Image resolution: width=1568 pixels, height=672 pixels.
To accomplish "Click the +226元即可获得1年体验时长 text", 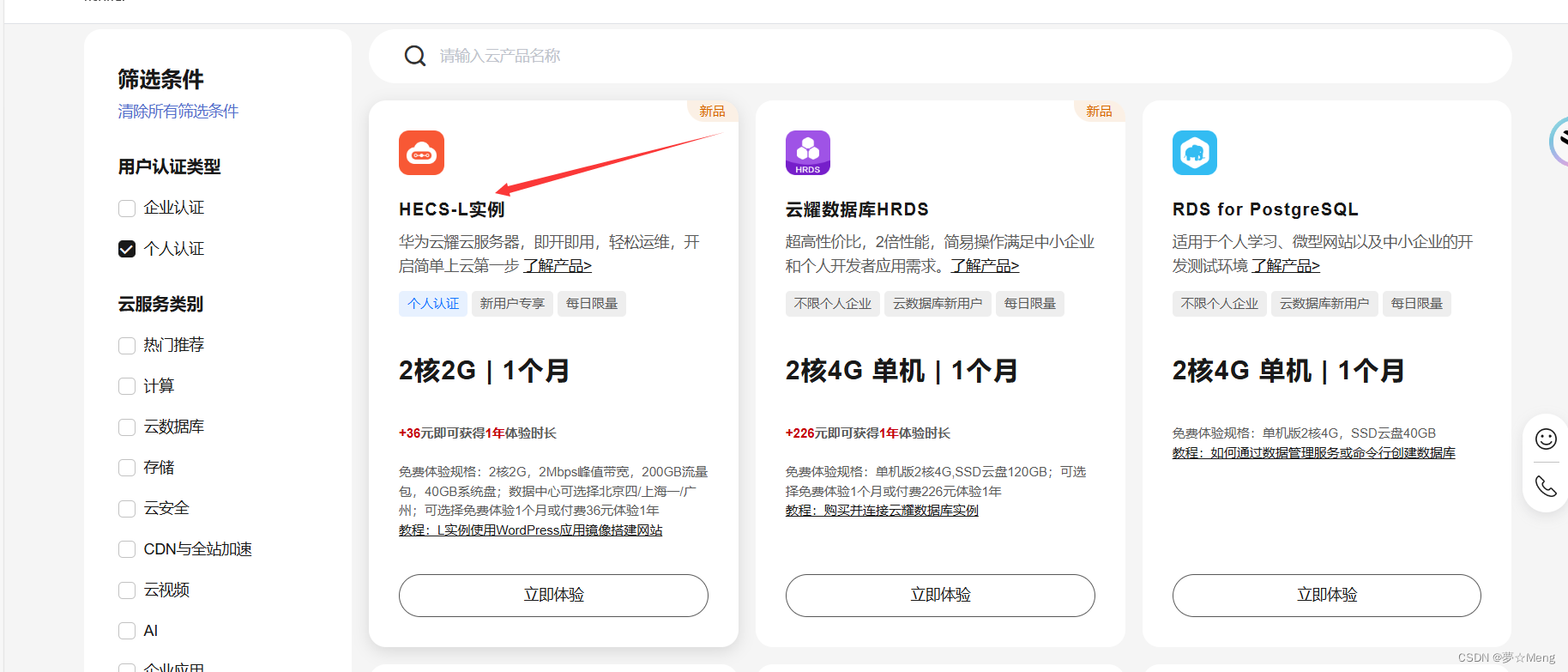I will (x=868, y=433).
